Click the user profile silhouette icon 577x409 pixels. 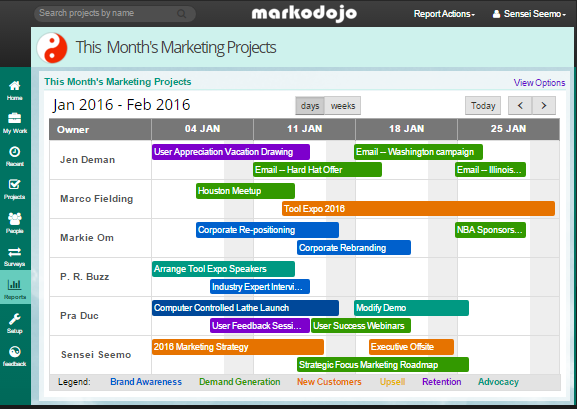(496, 14)
